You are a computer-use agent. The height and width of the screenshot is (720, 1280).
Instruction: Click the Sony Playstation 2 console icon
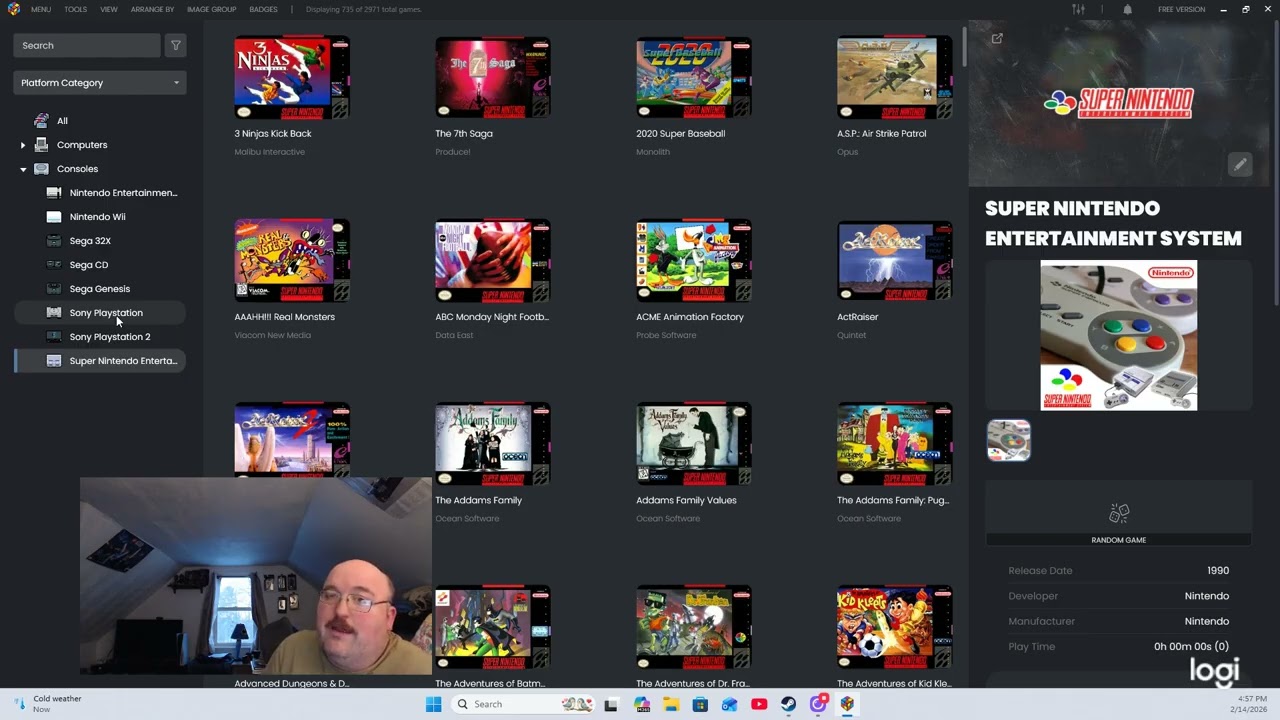(54, 337)
